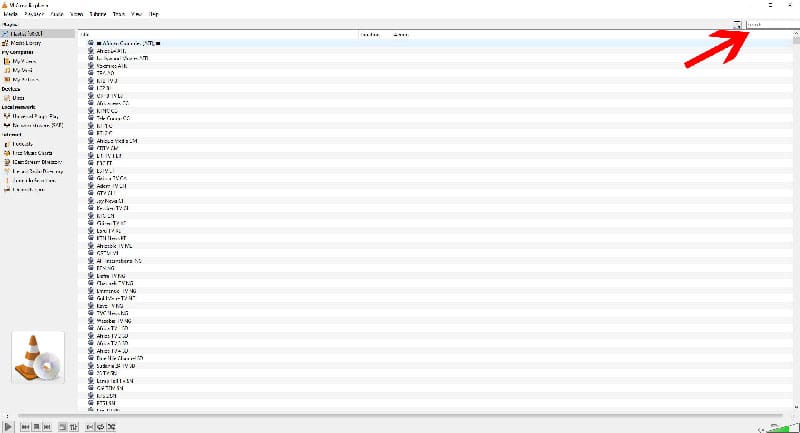
Task: Open My Pictures in sidebar
Action: 38,80
